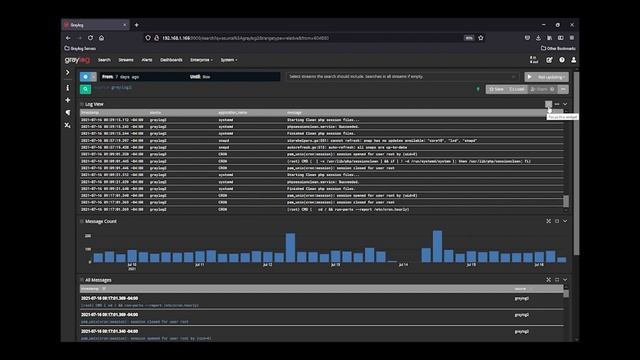Image resolution: width=640 pixels, height=360 pixels.
Task: Open the search actions ellipsis menu
Action: (x=563, y=89)
